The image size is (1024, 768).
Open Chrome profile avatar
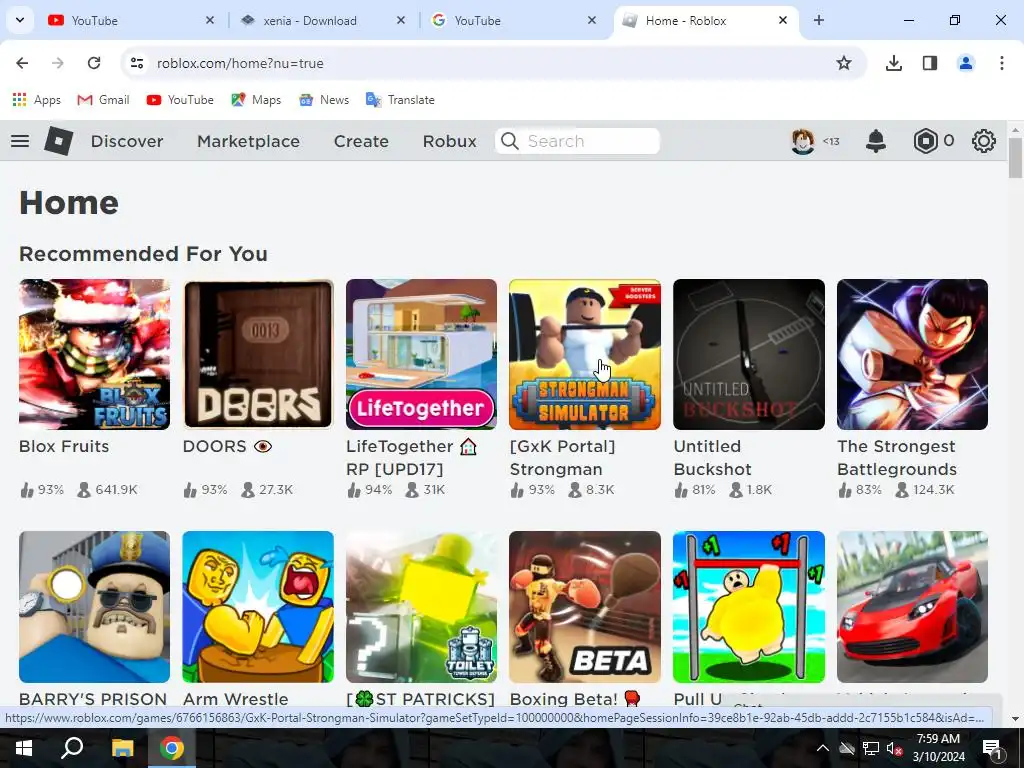coord(966,63)
